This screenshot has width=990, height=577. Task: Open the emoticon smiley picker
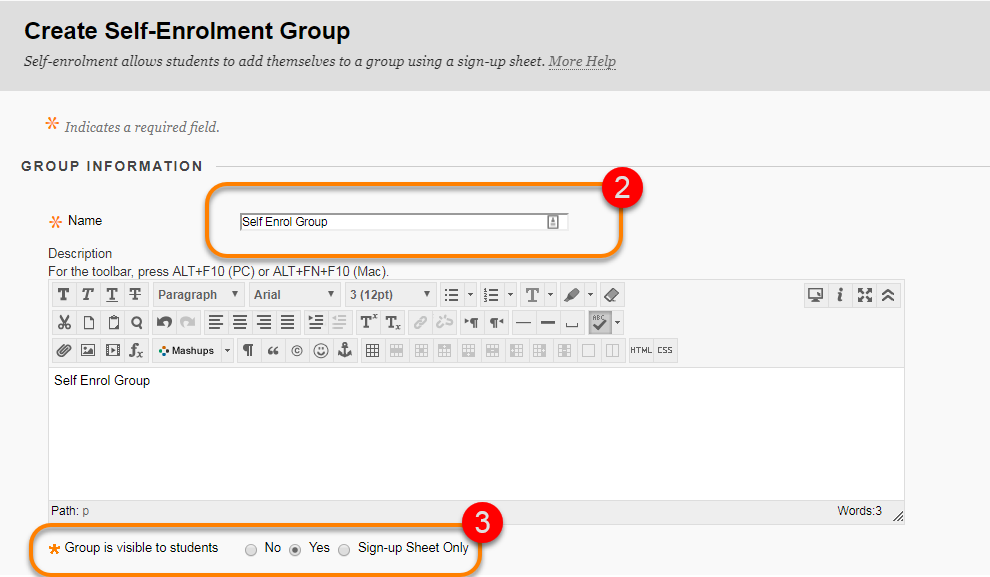pyautogui.click(x=321, y=350)
